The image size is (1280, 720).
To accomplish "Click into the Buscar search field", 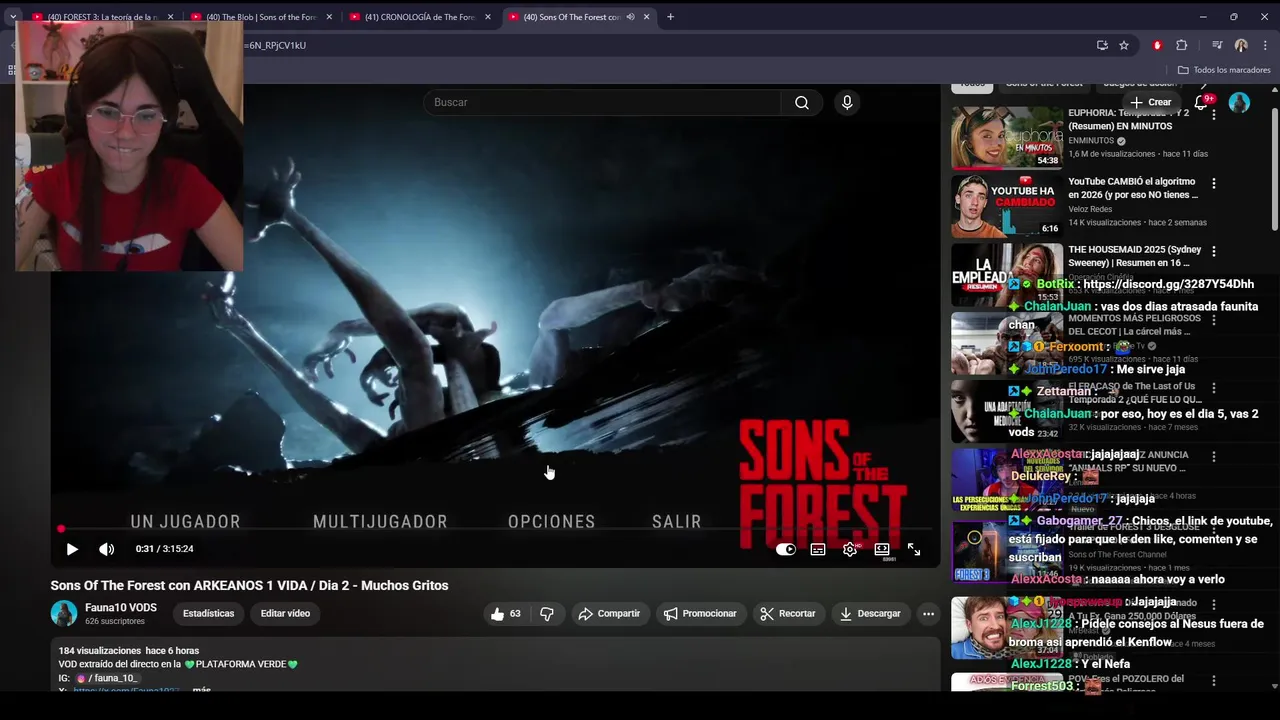I will 602,102.
